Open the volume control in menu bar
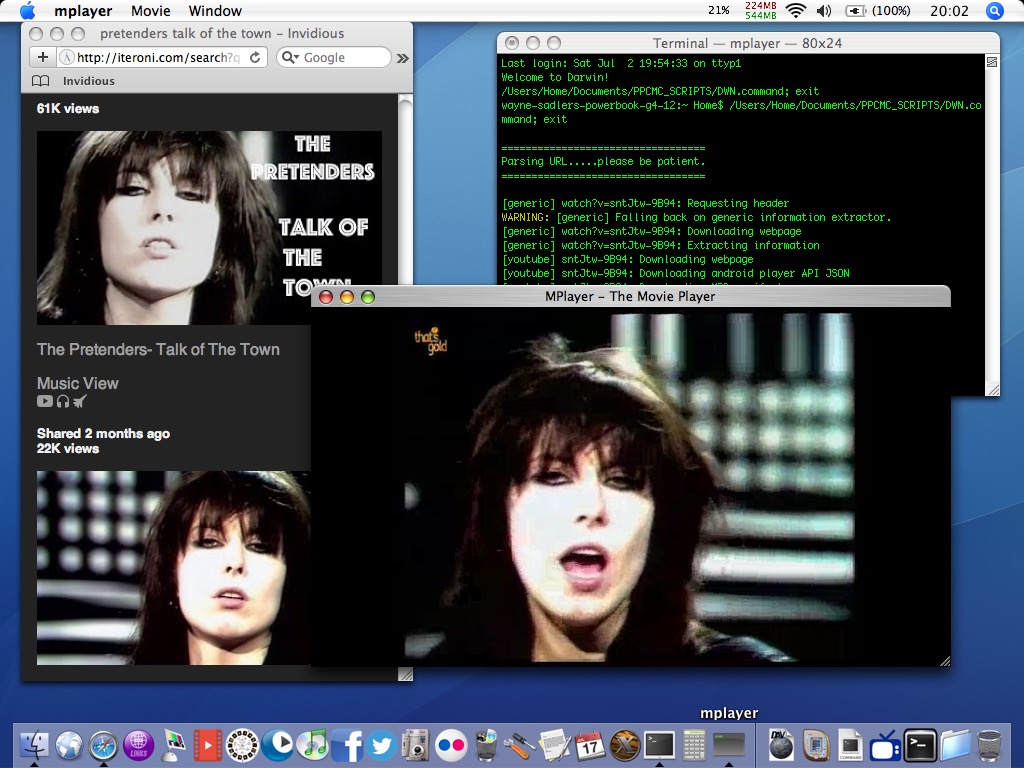The height and width of the screenshot is (768, 1024). click(x=824, y=10)
